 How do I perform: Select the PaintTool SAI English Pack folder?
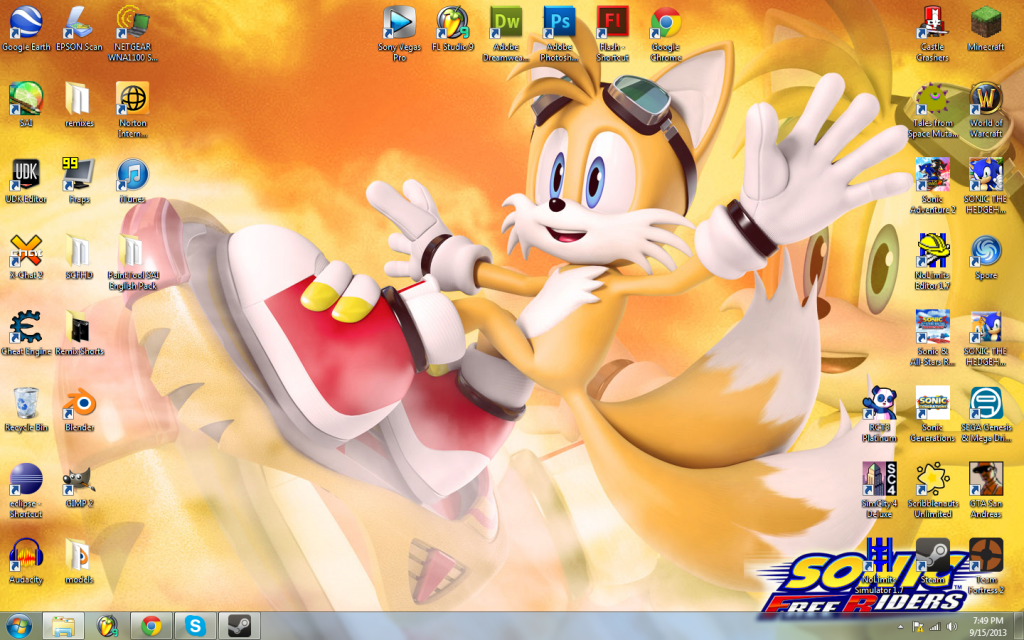point(133,263)
